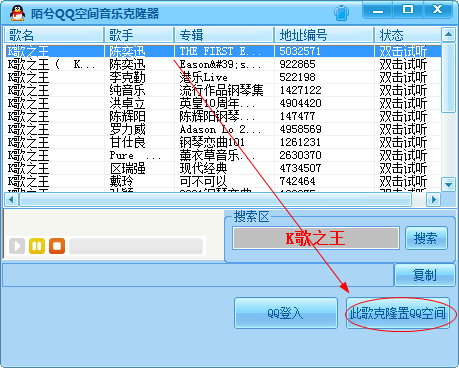
Task: Click 此歌克隆置QQ空间 button
Action: pos(398,313)
